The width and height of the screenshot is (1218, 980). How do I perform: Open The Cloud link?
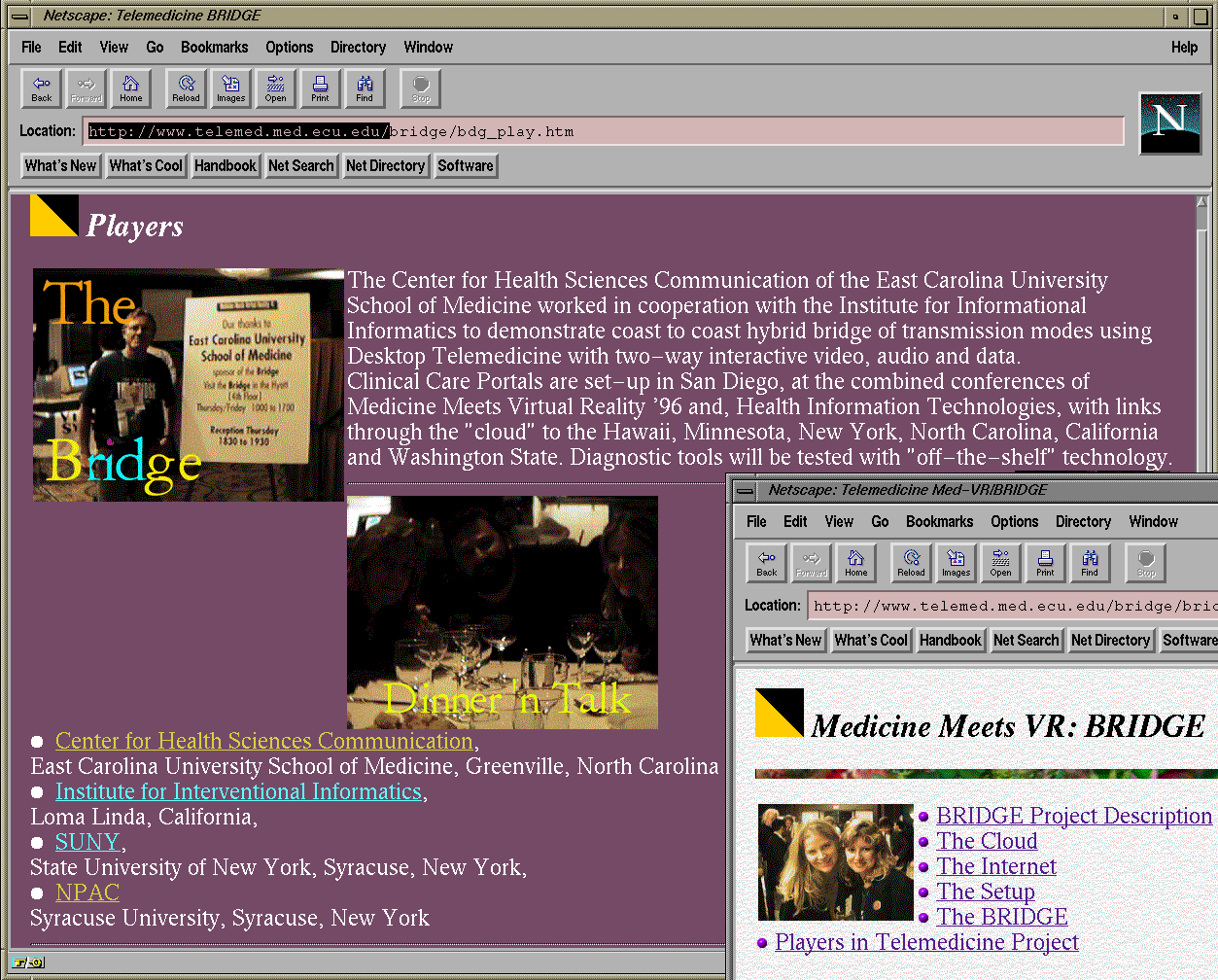[x=987, y=841]
